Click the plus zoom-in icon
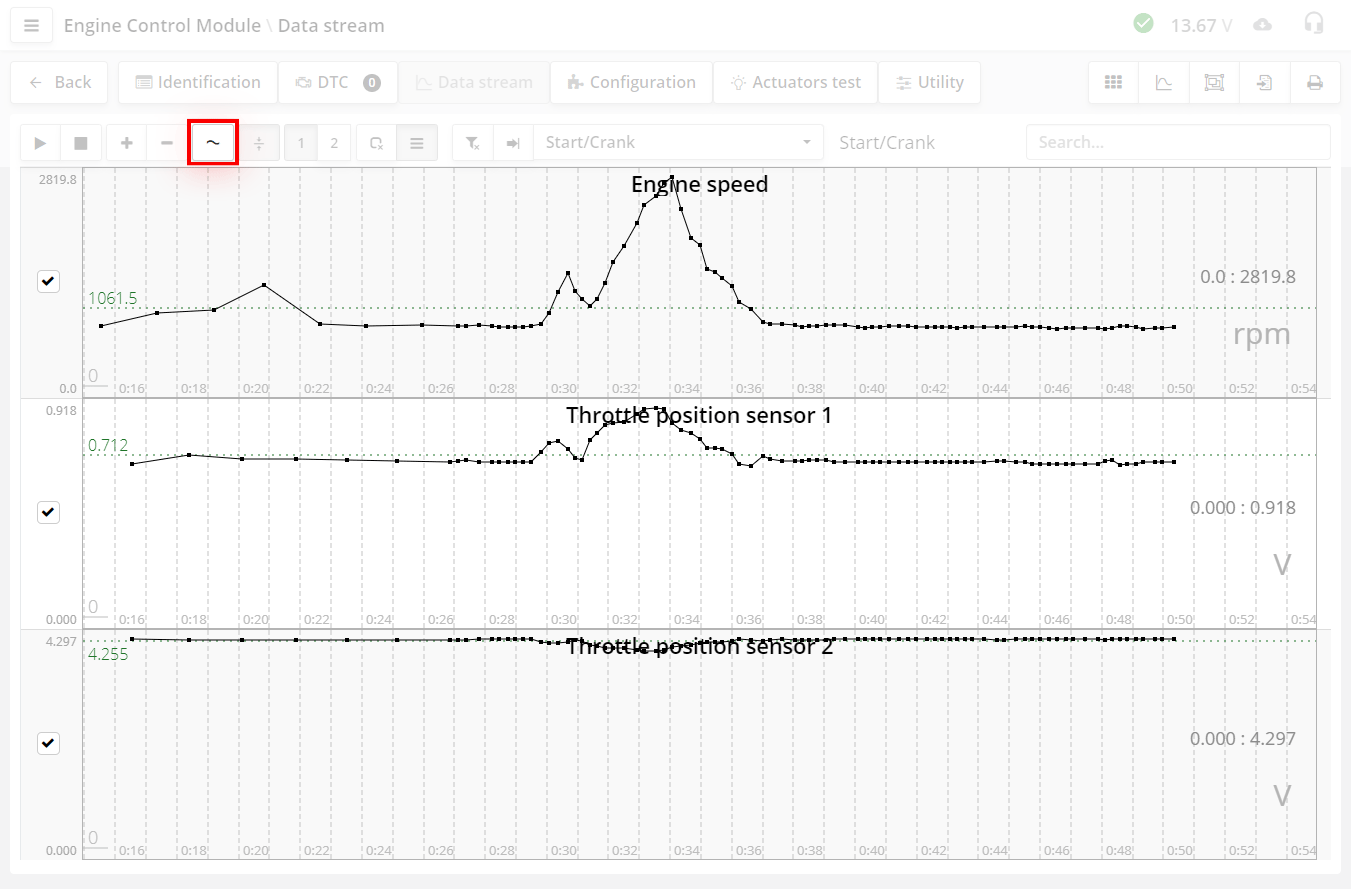 126,143
